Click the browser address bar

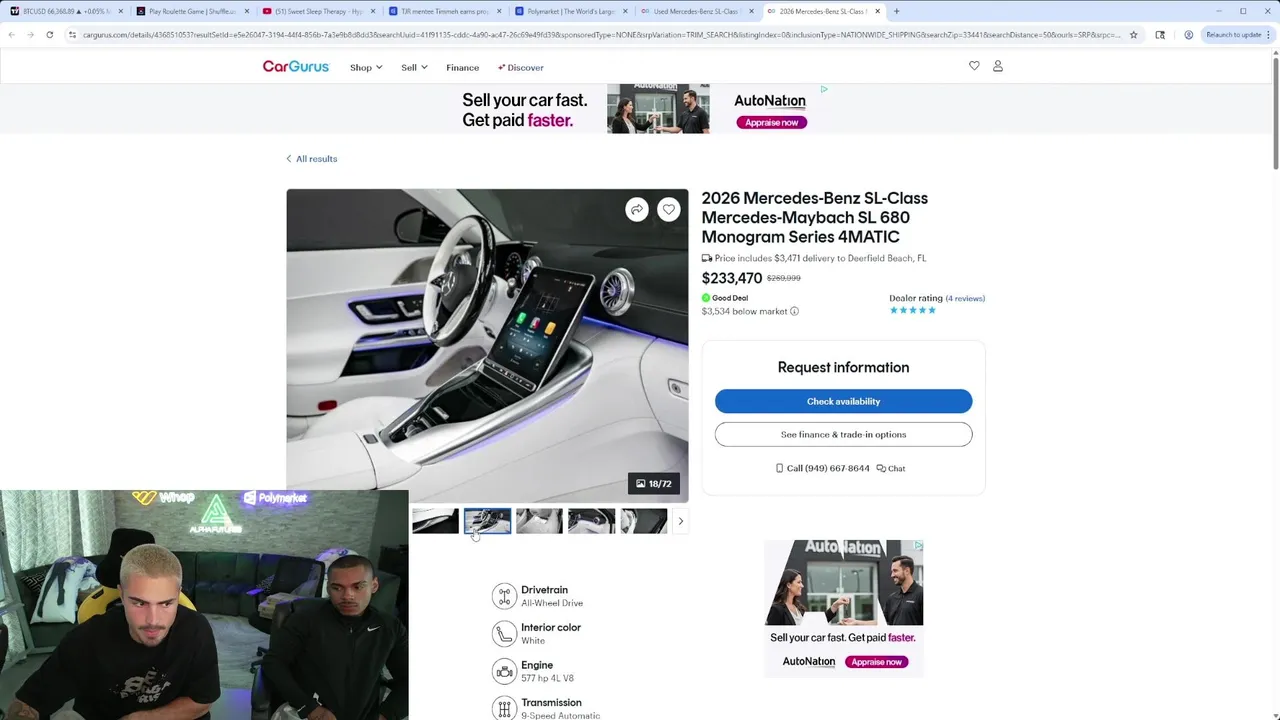pyautogui.click(x=600, y=35)
